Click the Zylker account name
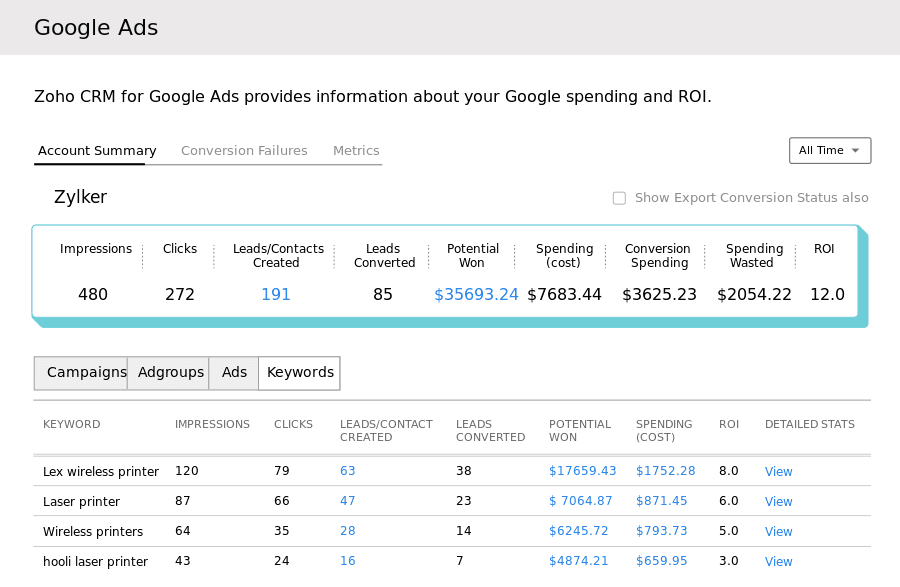The image size is (900, 587). coord(80,197)
